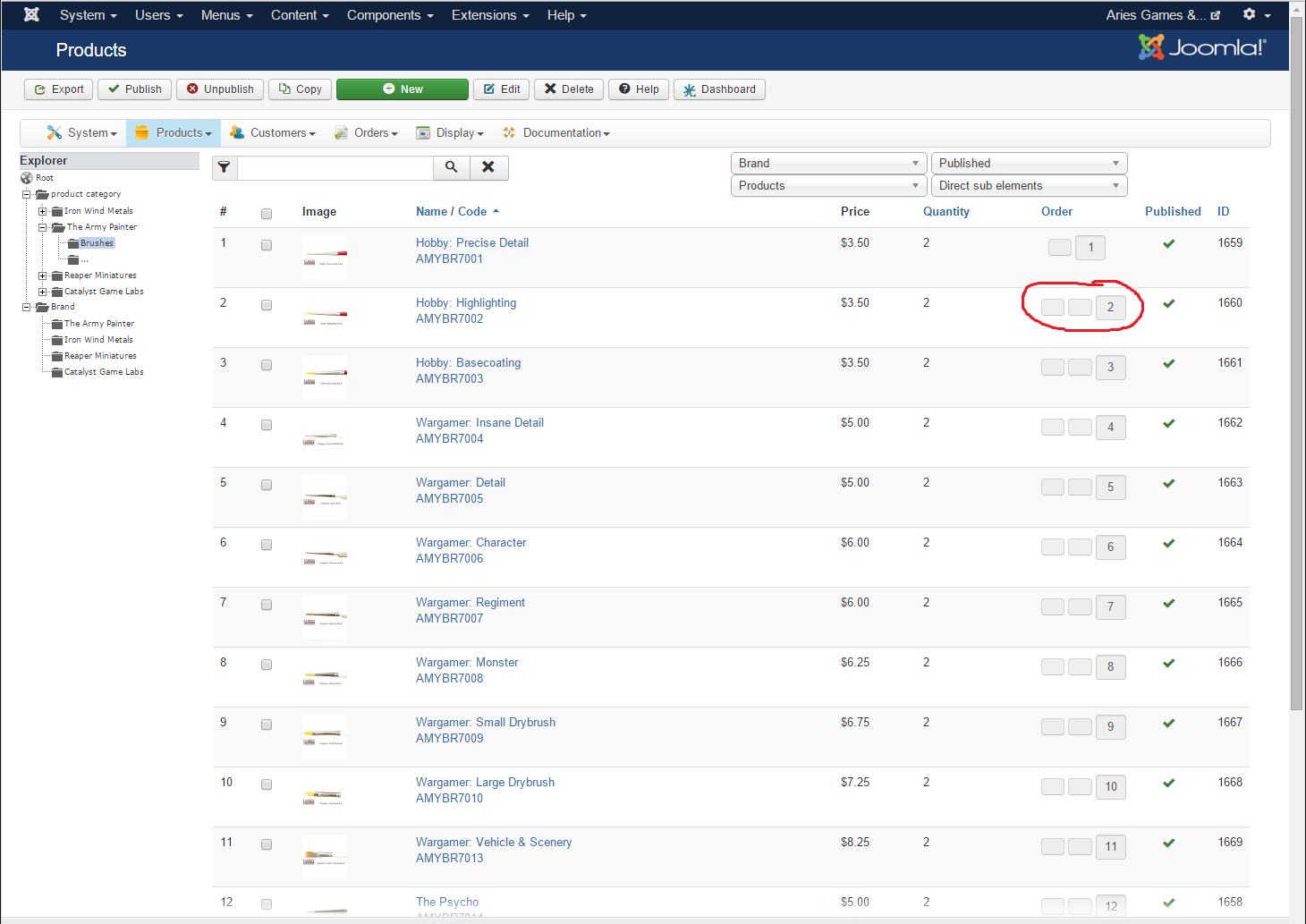Check the box for Hobby: Basecoating

[x=267, y=365]
